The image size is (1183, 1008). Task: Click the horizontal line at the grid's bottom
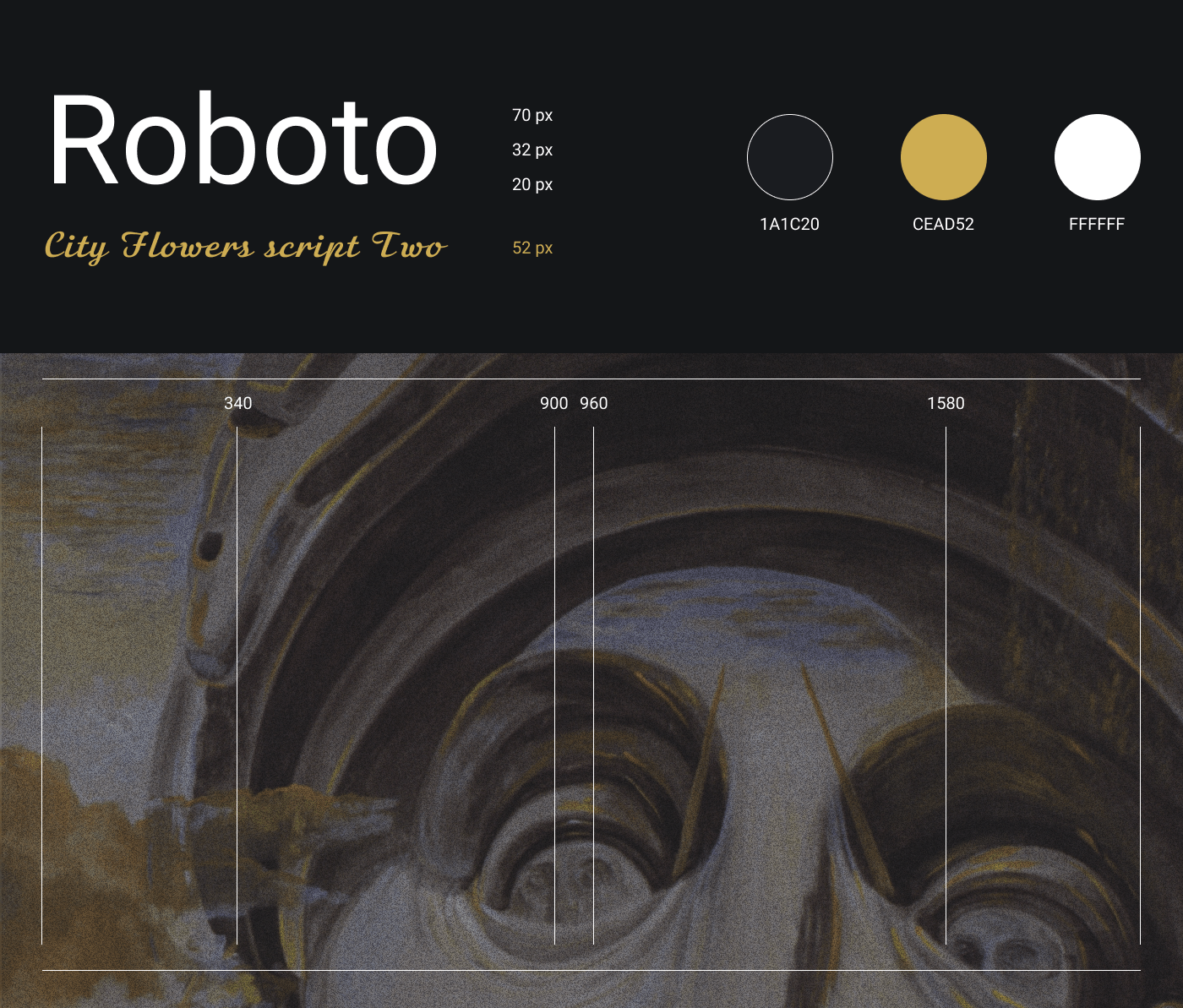point(591,970)
